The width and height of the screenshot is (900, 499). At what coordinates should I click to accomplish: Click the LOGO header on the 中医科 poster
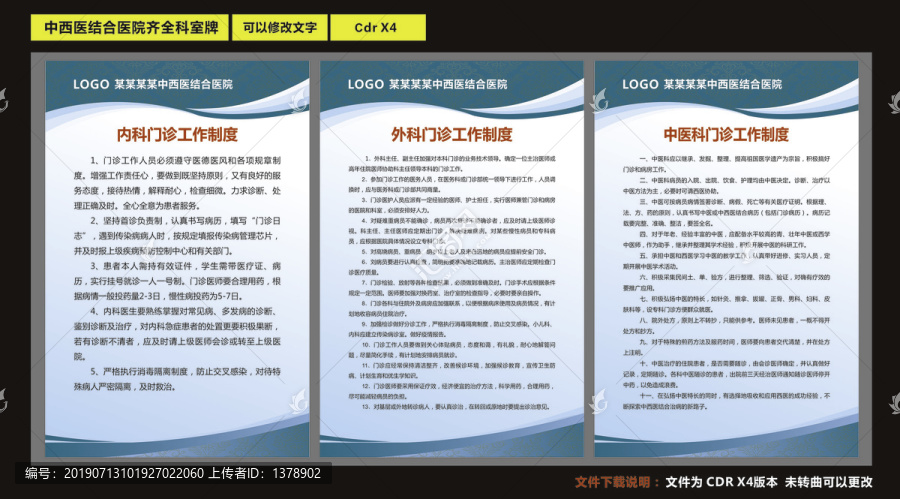pyautogui.click(x=702, y=84)
